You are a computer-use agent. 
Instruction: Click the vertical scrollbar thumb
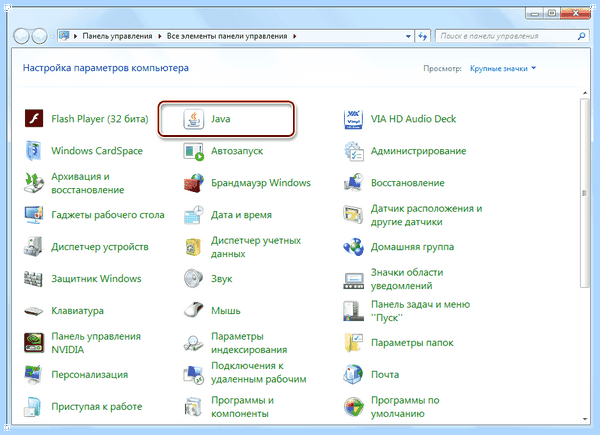pos(584,193)
